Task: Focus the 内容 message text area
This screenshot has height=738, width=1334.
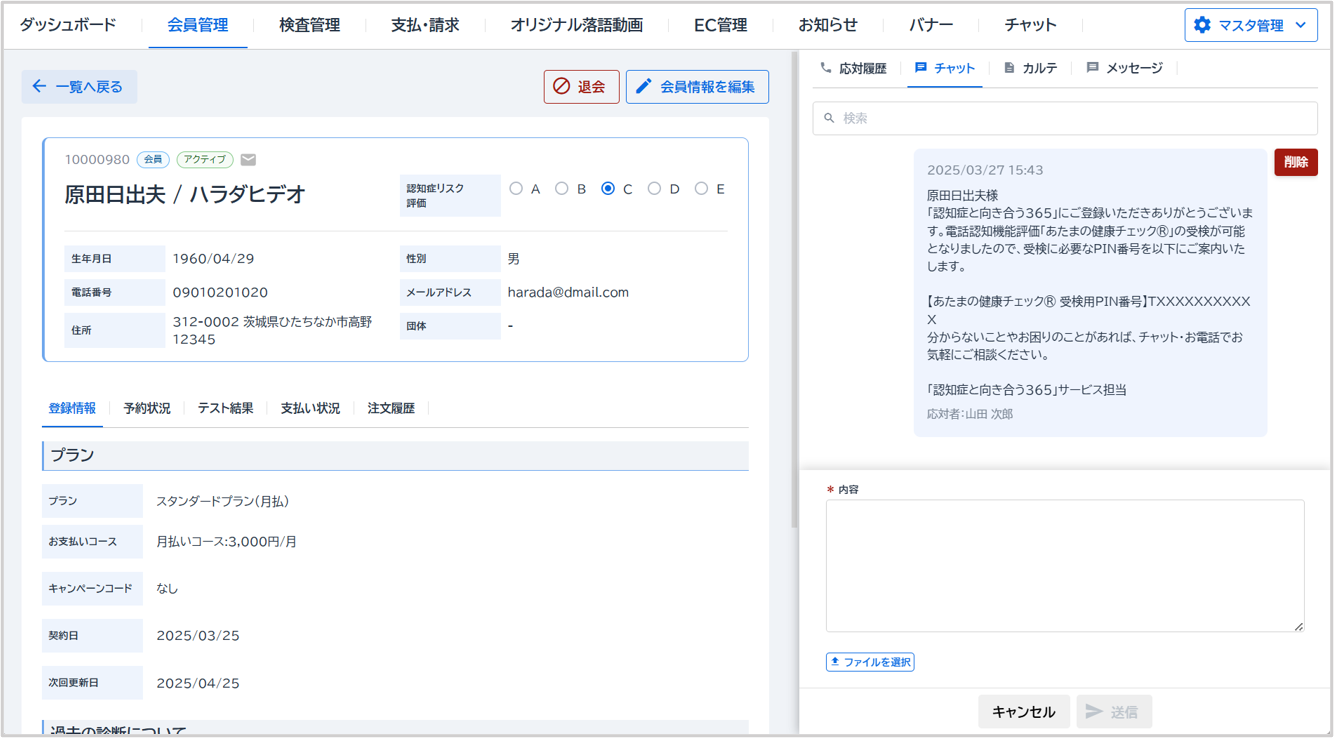Action: point(1064,565)
